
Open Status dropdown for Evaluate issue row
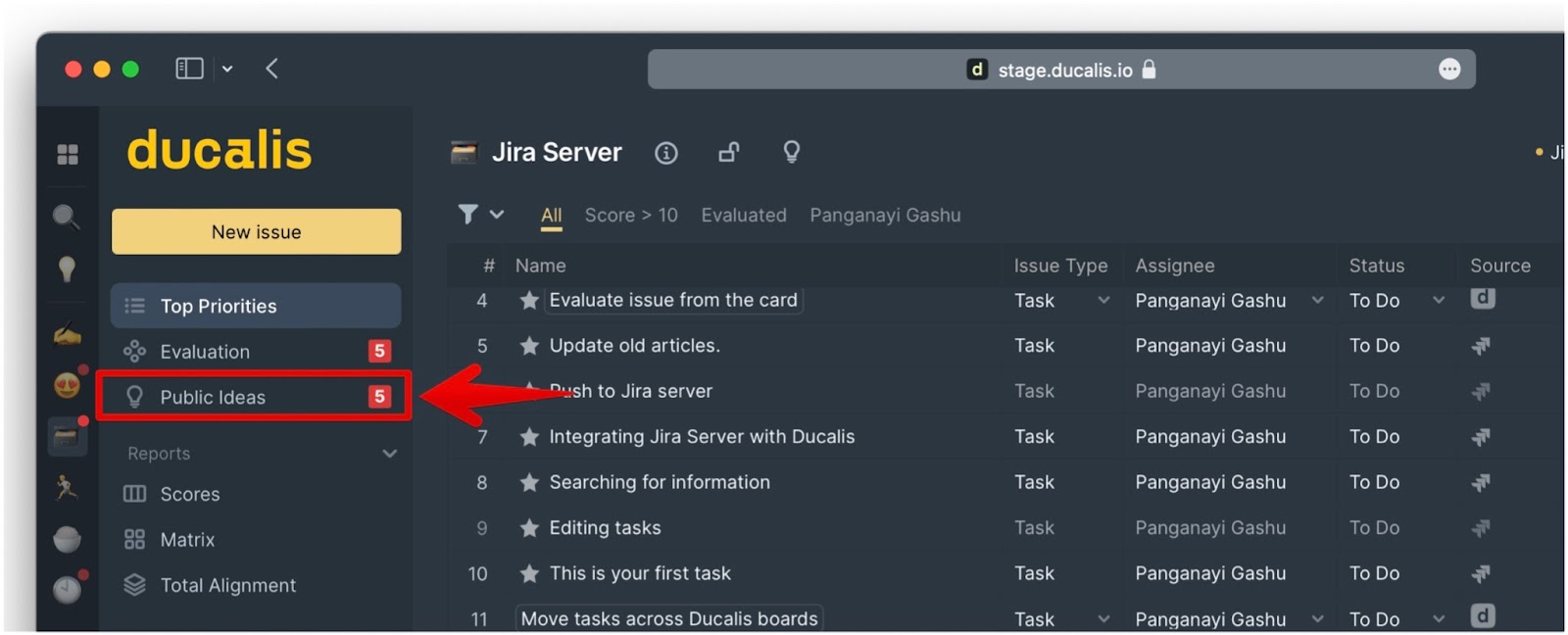pos(1439,300)
